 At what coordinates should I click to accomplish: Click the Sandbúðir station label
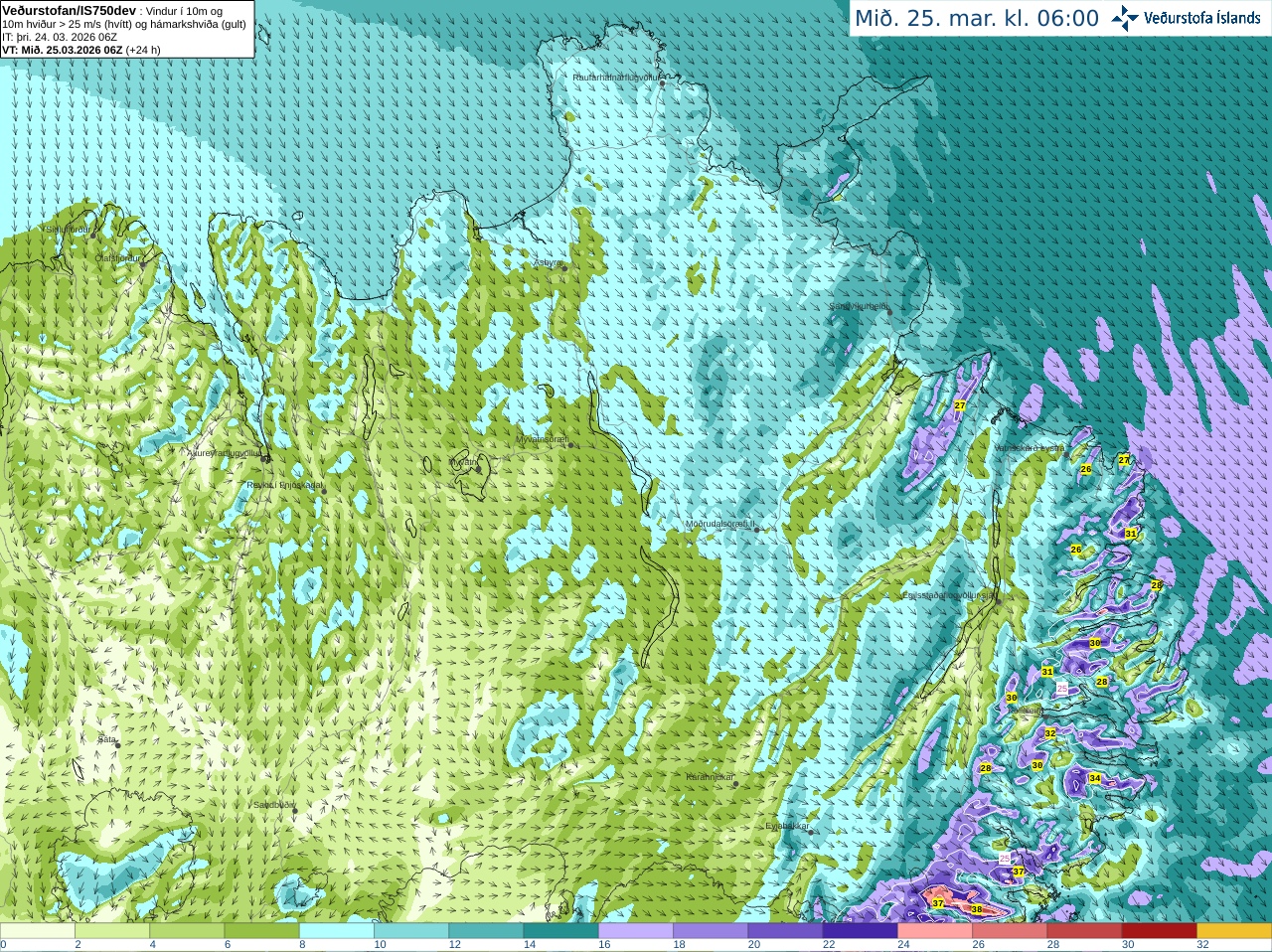(274, 805)
